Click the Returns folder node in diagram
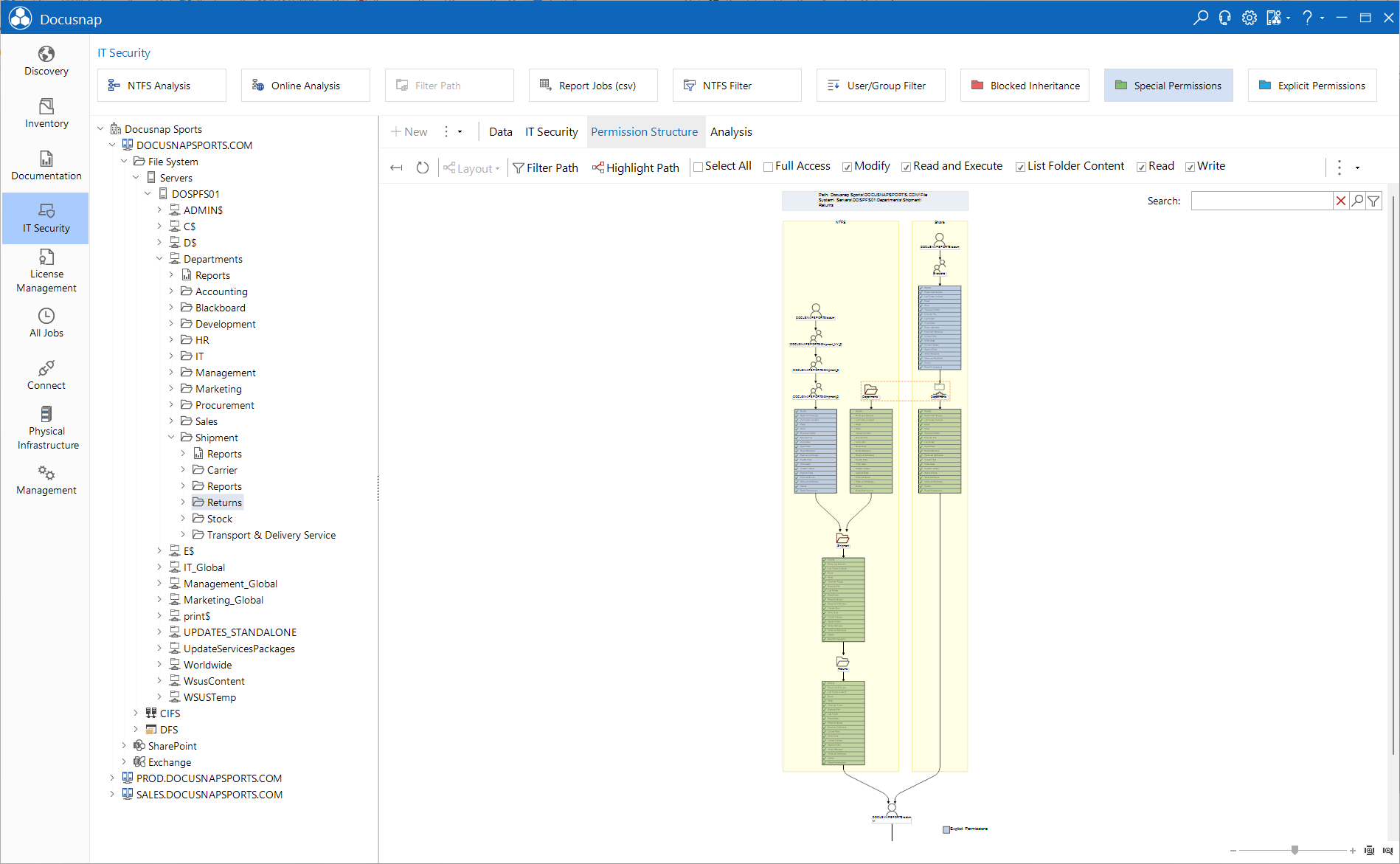 click(x=842, y=663)
